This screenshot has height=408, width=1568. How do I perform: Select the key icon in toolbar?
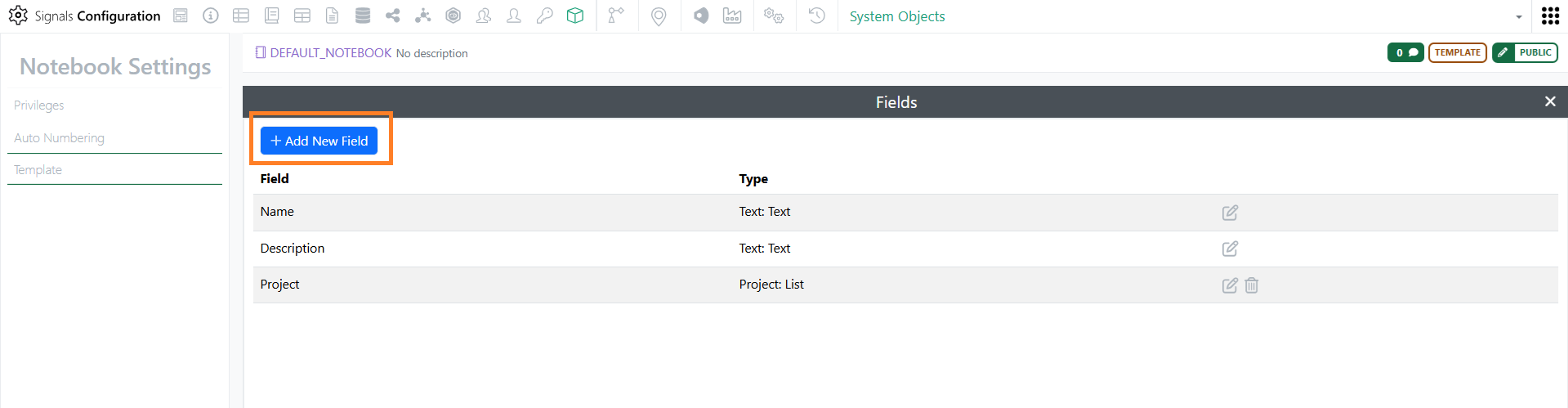tap(545, 16)
